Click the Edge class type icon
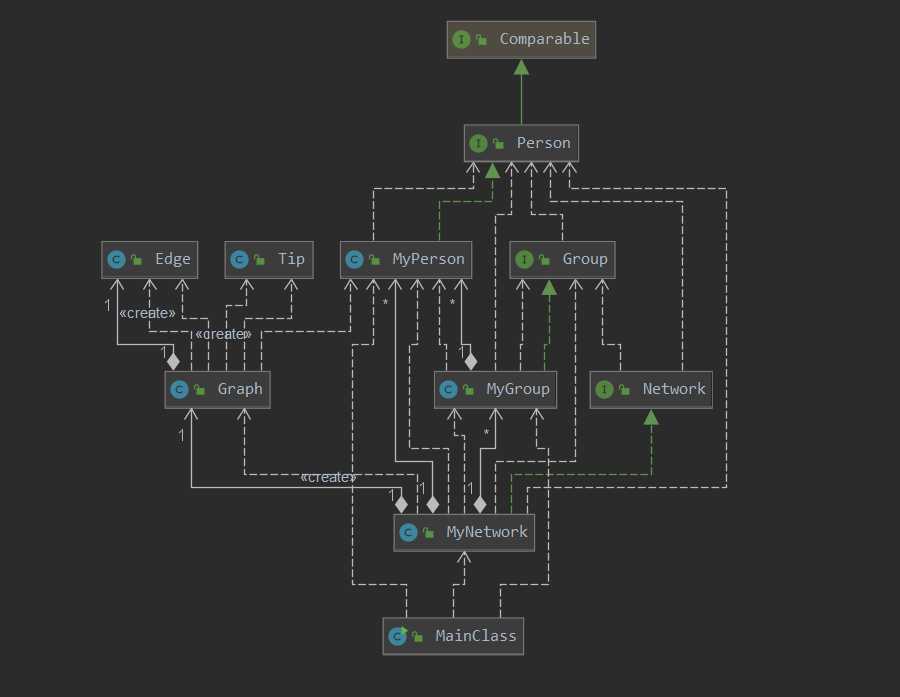The image size is (900, 697). tap(117, 260)
